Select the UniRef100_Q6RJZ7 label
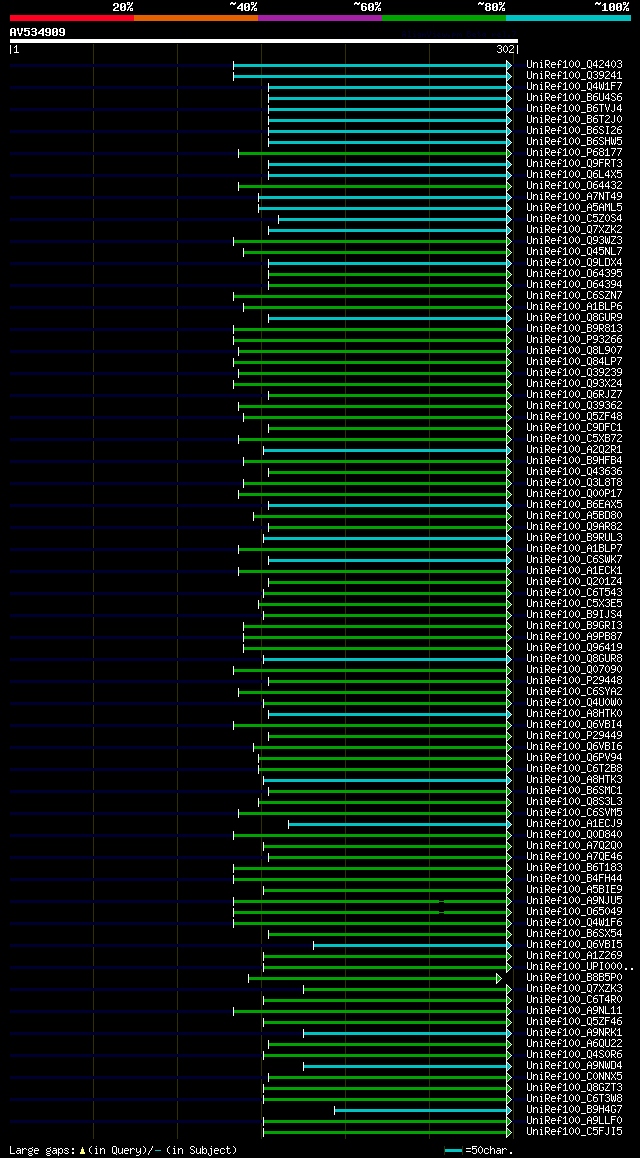Image resolution: width=640 pixels, height=1158 pixels. pyautogui.click(x=574, y=396)
